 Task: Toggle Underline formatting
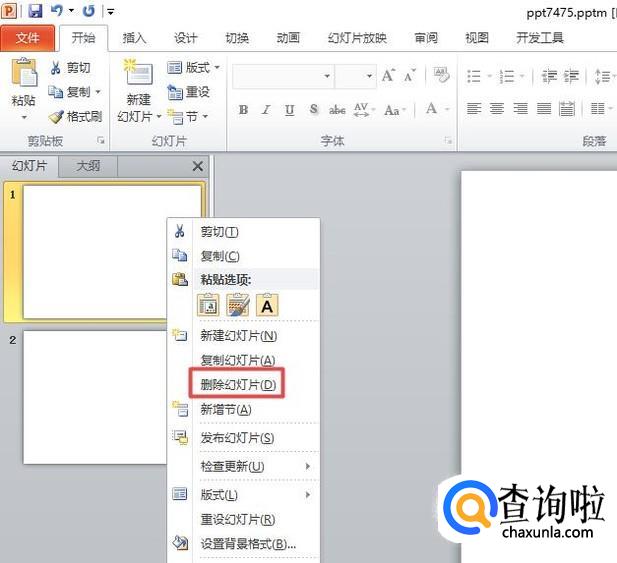[290, 110]
